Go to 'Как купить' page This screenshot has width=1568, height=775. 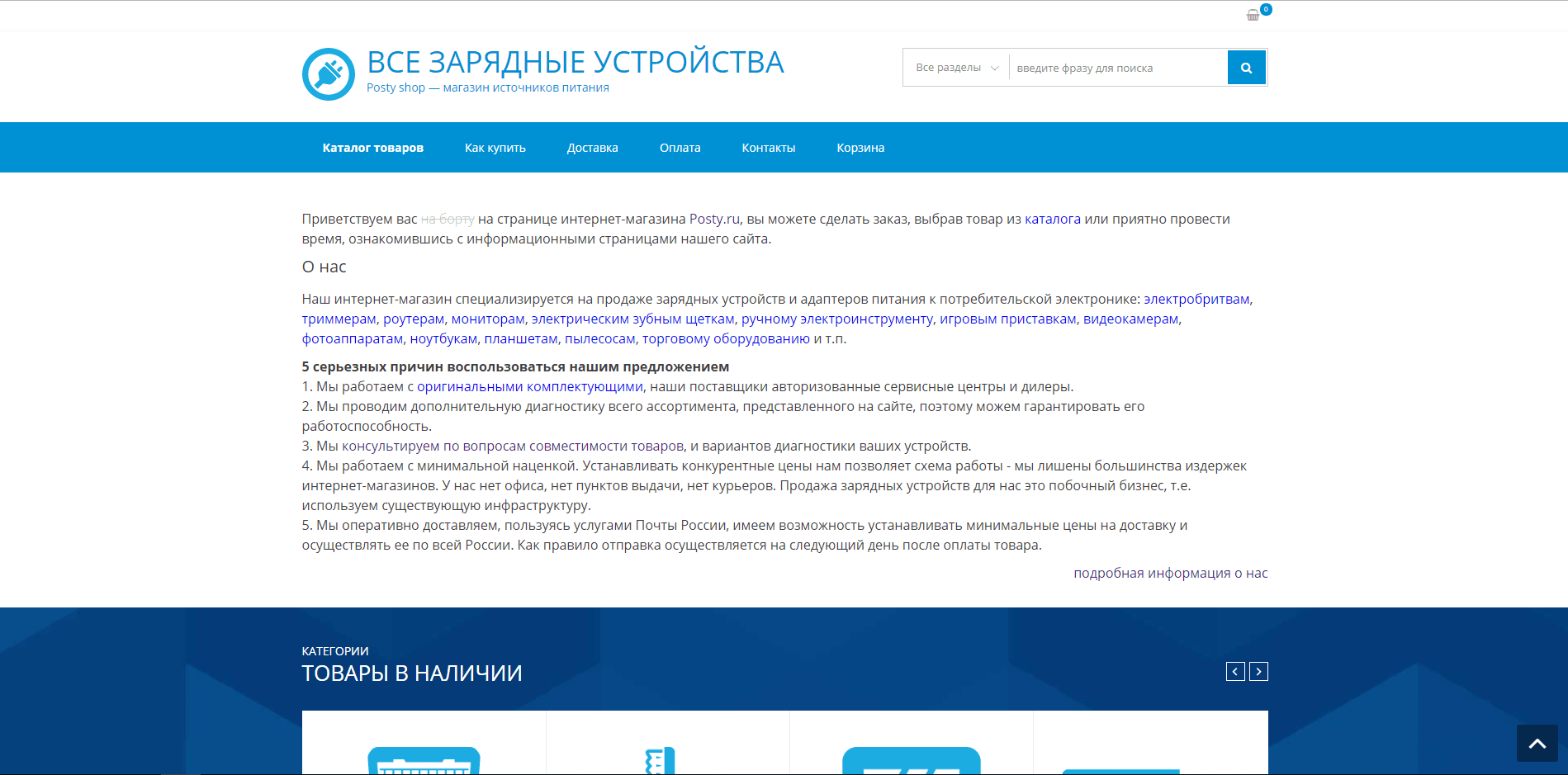(495, 148)
